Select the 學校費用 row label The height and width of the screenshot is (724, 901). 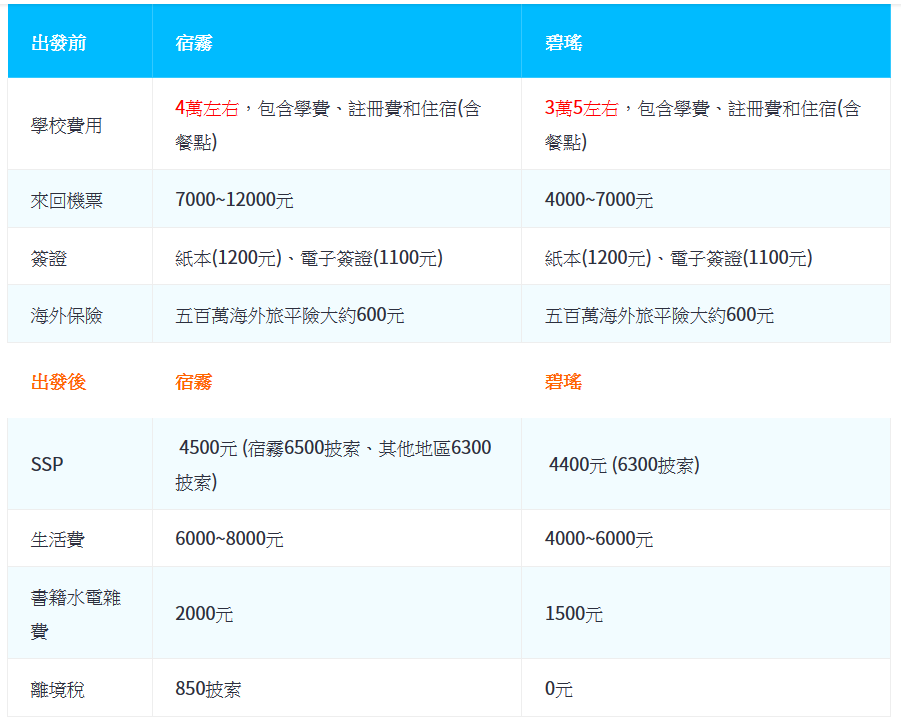(x=66, y=126)
